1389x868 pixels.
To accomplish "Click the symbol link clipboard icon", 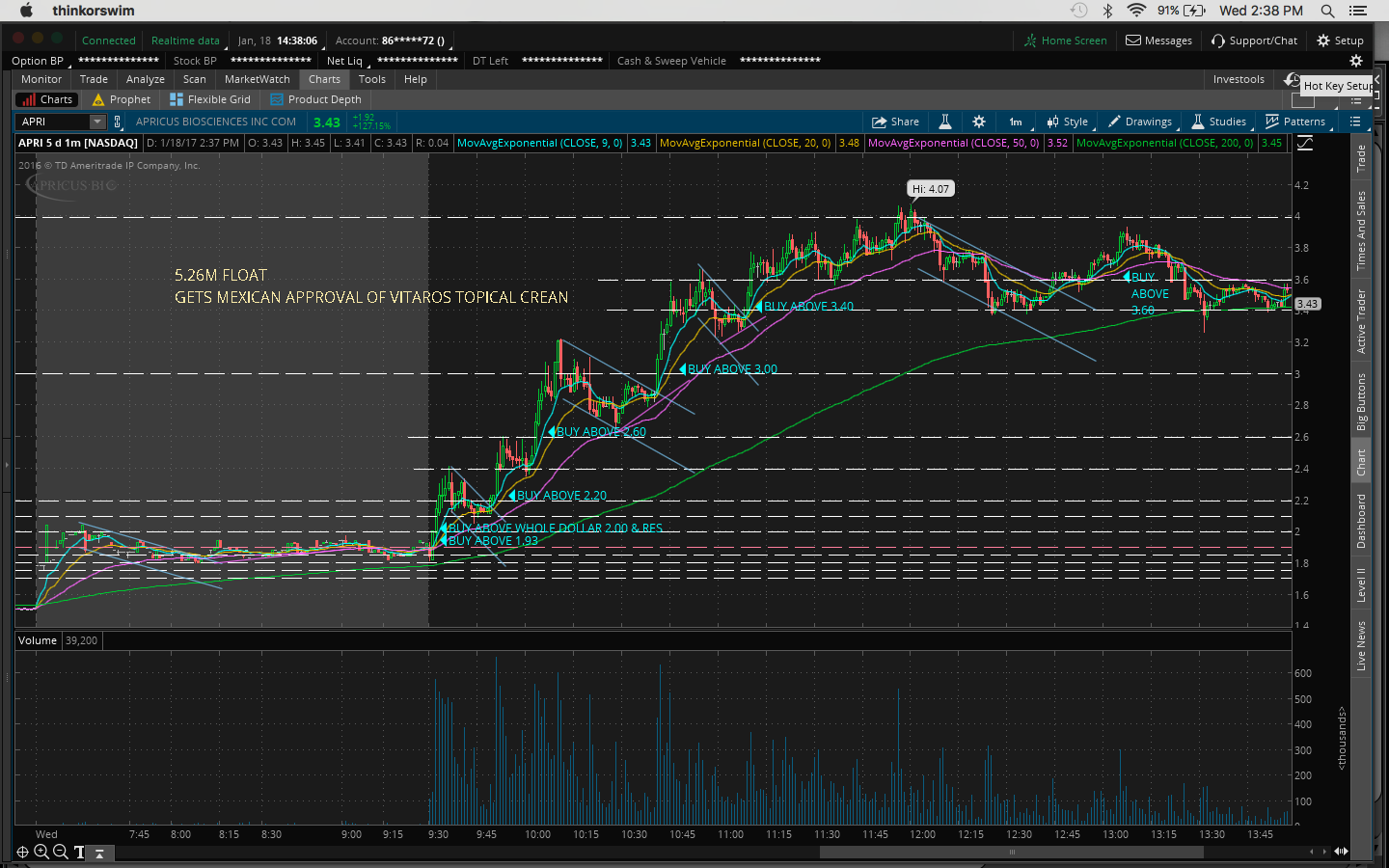I will point(118,122).
